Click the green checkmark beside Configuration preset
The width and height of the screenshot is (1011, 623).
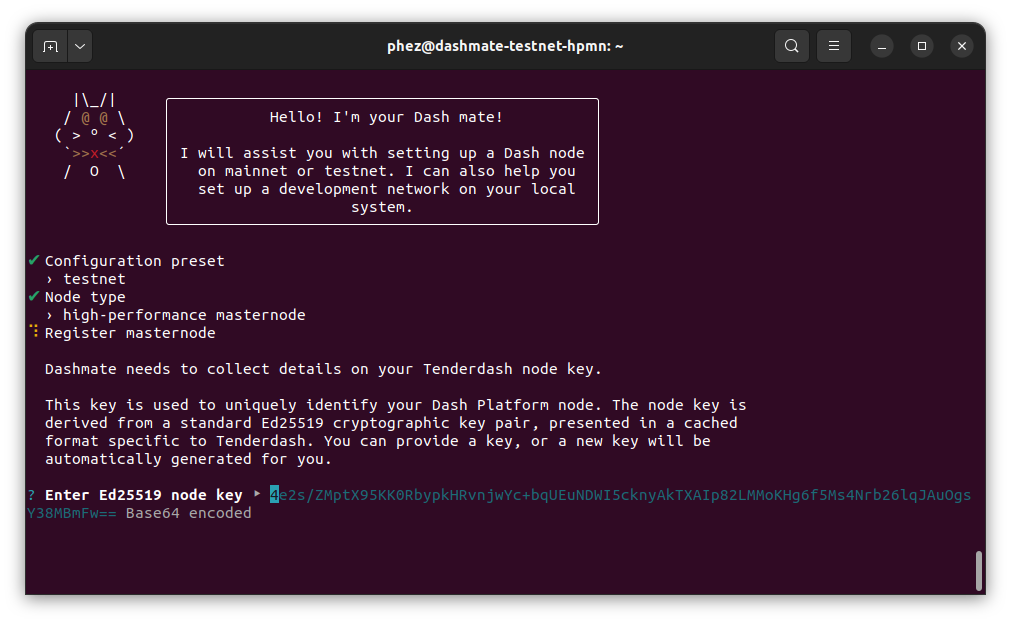coord(33,260)
